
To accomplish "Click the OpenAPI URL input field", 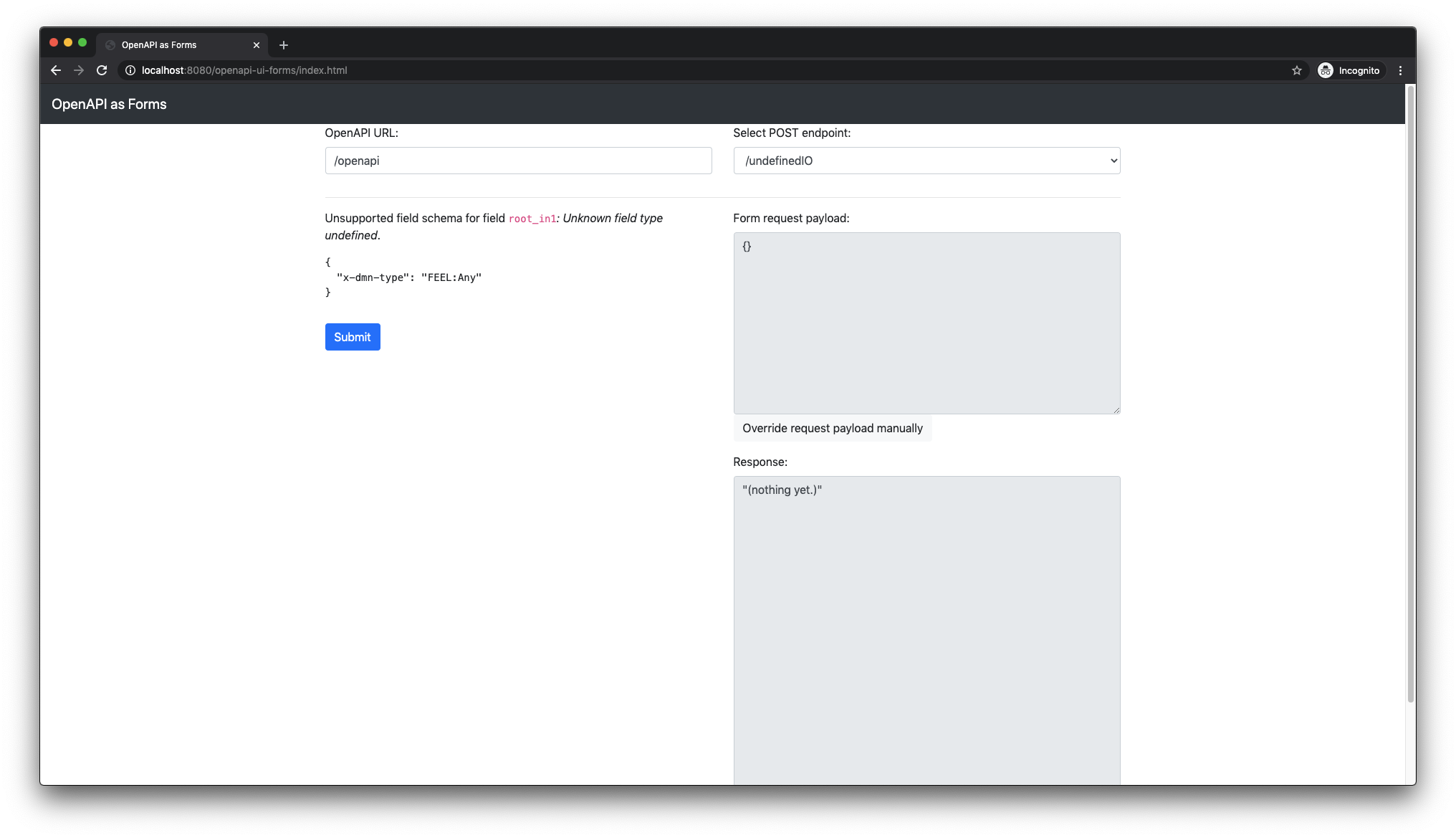I will pyautogui.click(x=517, y=161).
